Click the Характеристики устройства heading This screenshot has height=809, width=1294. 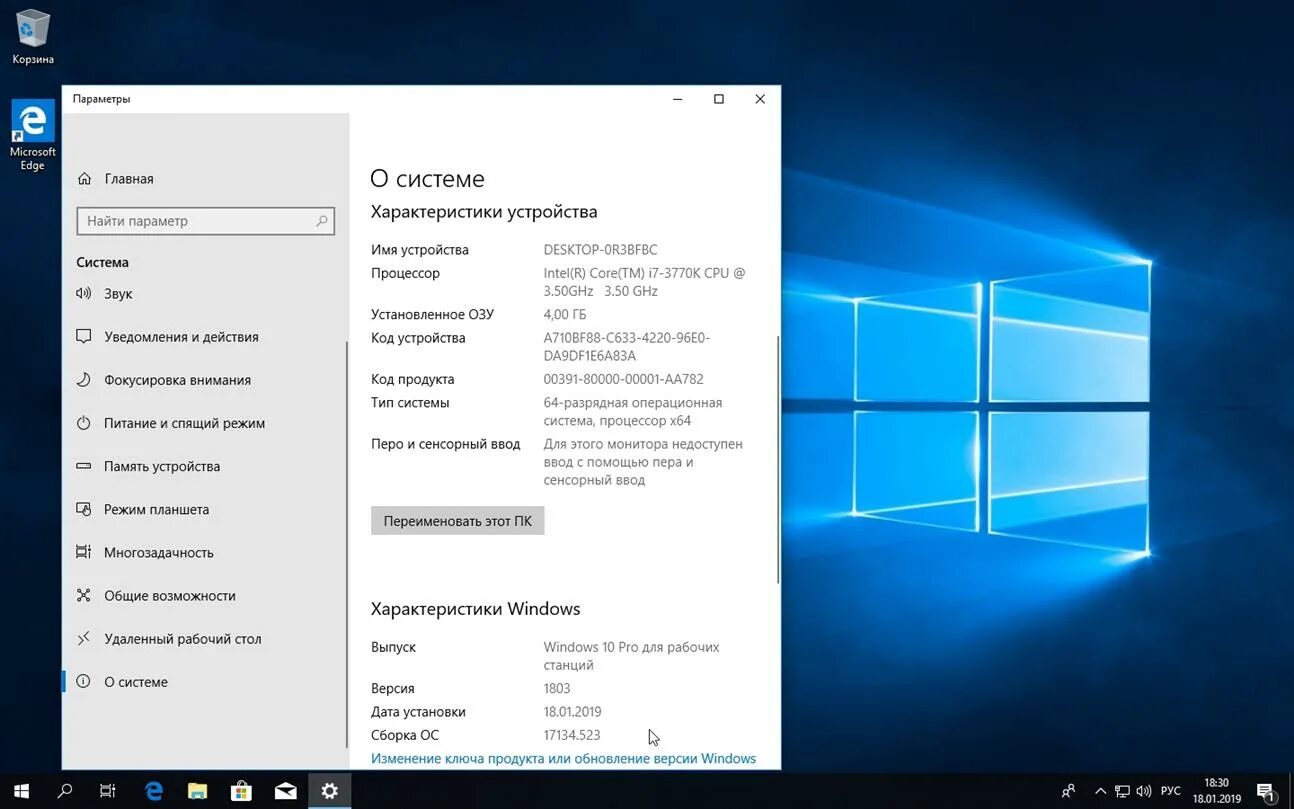[484, 212]
